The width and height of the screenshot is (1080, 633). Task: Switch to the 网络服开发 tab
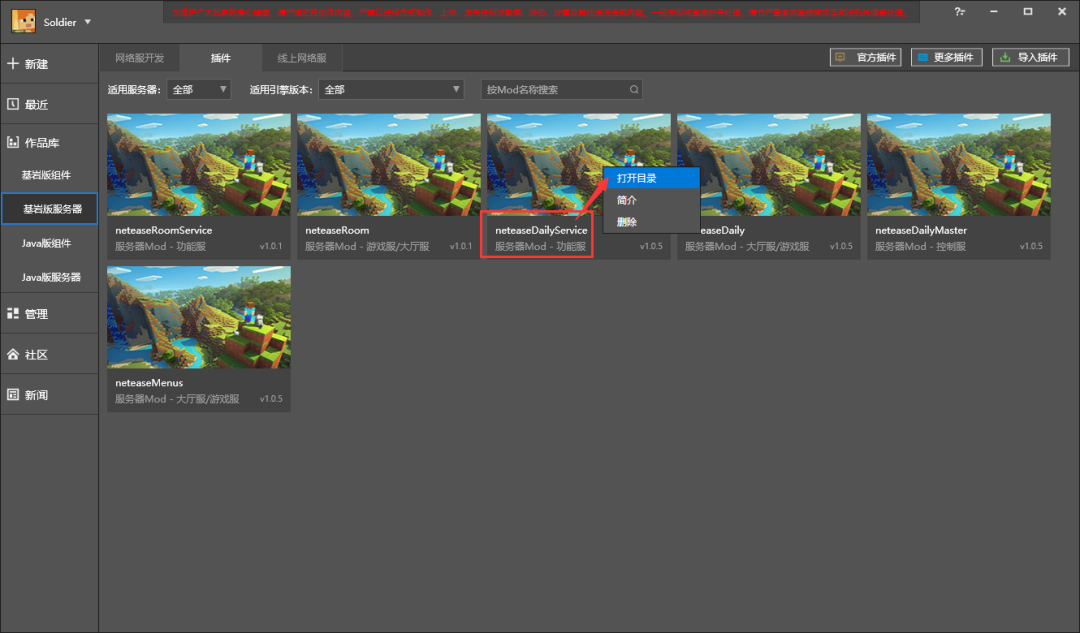tap(139, 58)
